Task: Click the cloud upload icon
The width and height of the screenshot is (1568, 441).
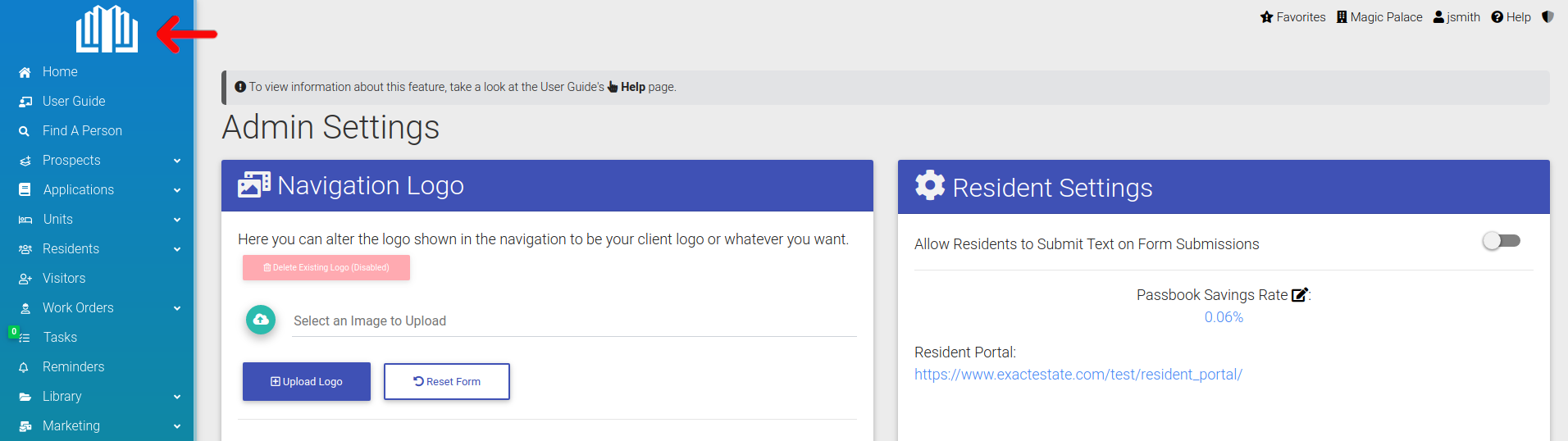Action: point(261,320)
